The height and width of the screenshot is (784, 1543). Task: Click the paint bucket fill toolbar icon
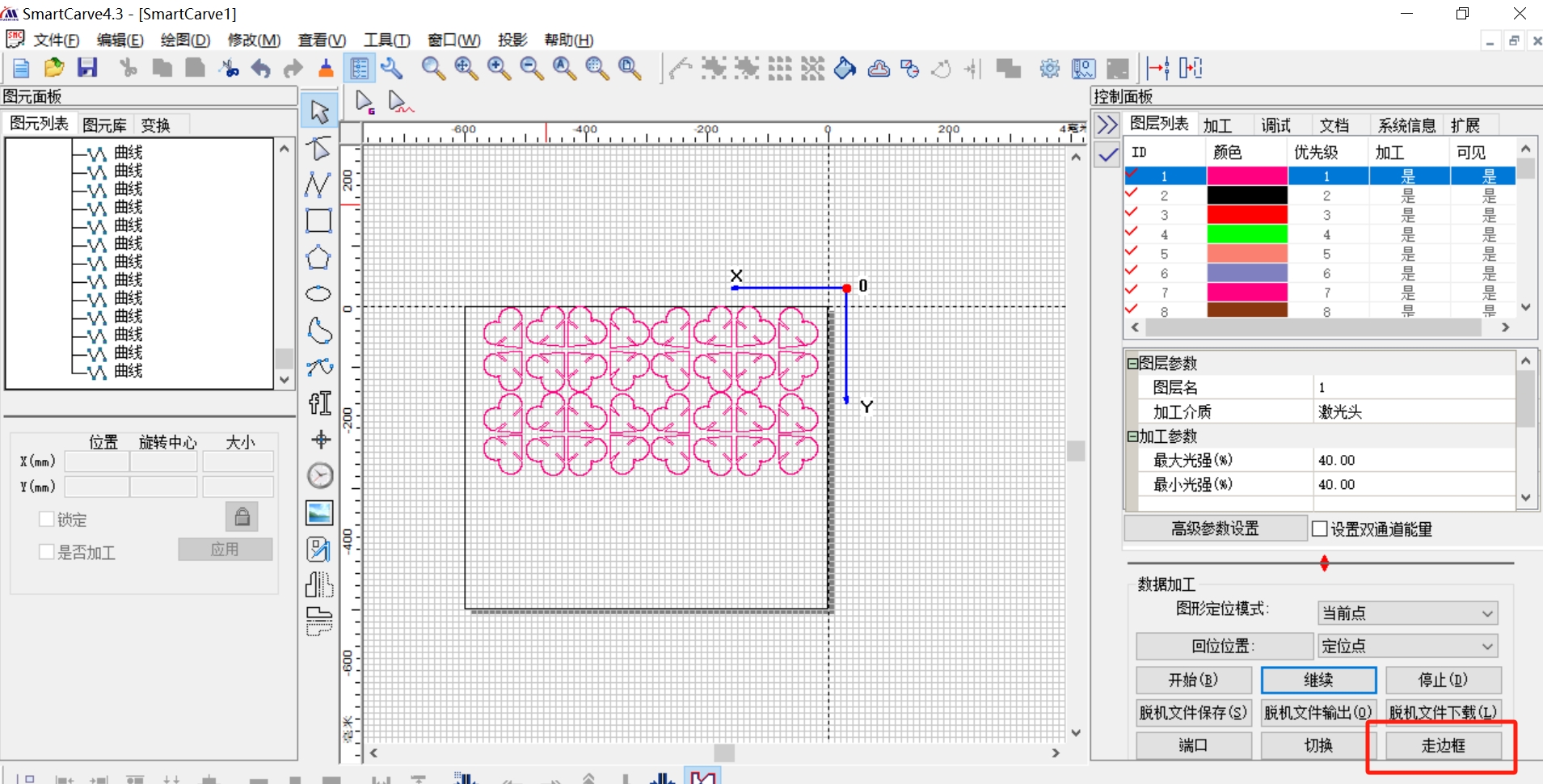click(x=845, y=69)
